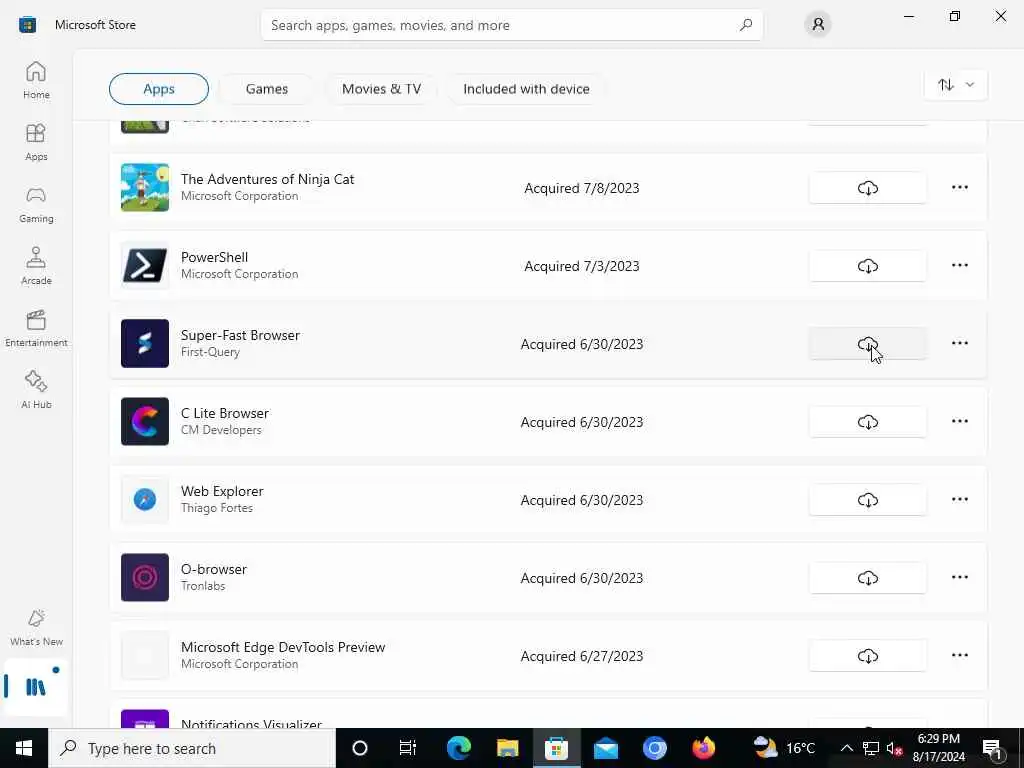The height and width of the screenshot is (768, 1024).
Task: Open more options for Web Explorer
Action: pyautogui.click(x=959, y=499)
